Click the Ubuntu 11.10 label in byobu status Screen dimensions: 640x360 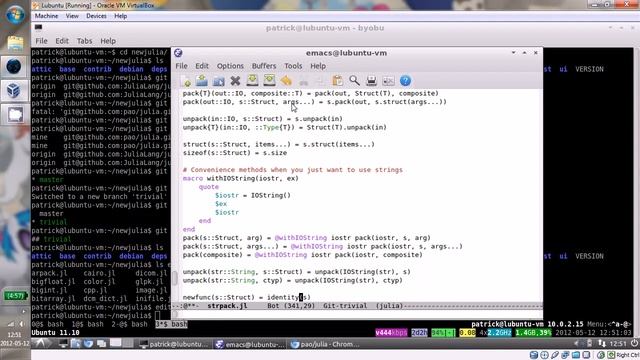(x=55, y=333)
